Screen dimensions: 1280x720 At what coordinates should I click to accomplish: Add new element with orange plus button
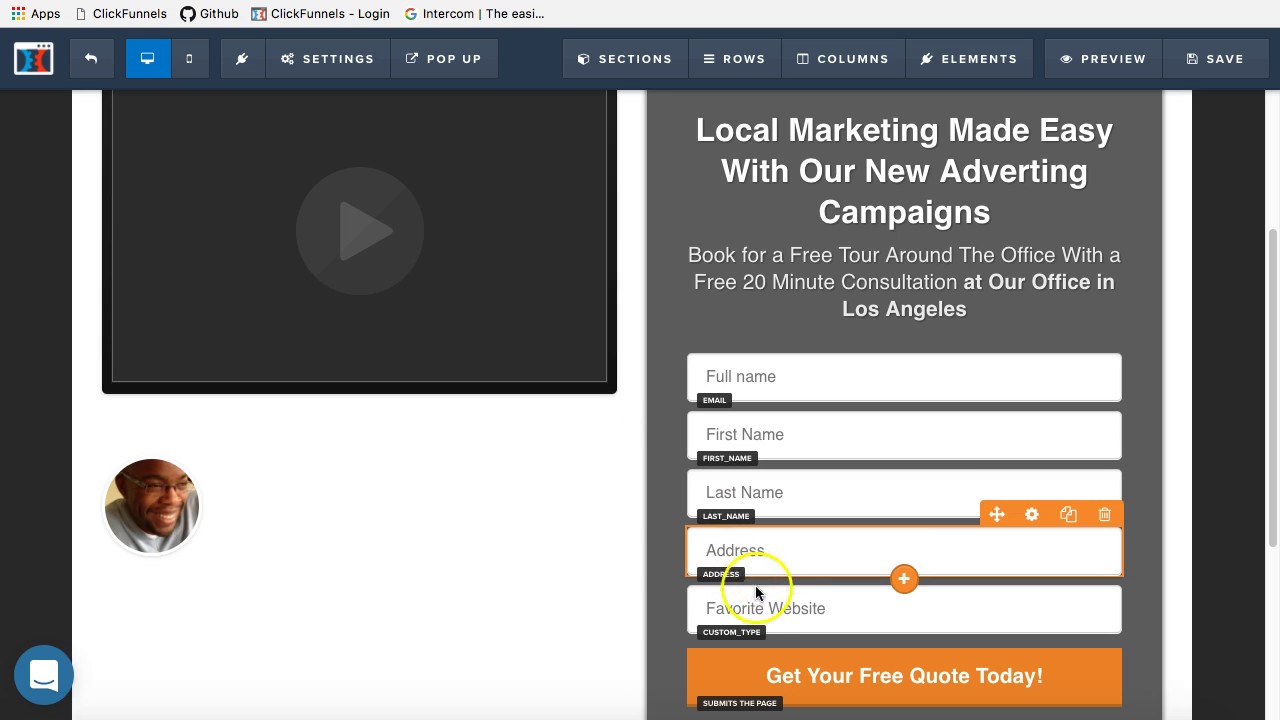[x=904, y=579]
